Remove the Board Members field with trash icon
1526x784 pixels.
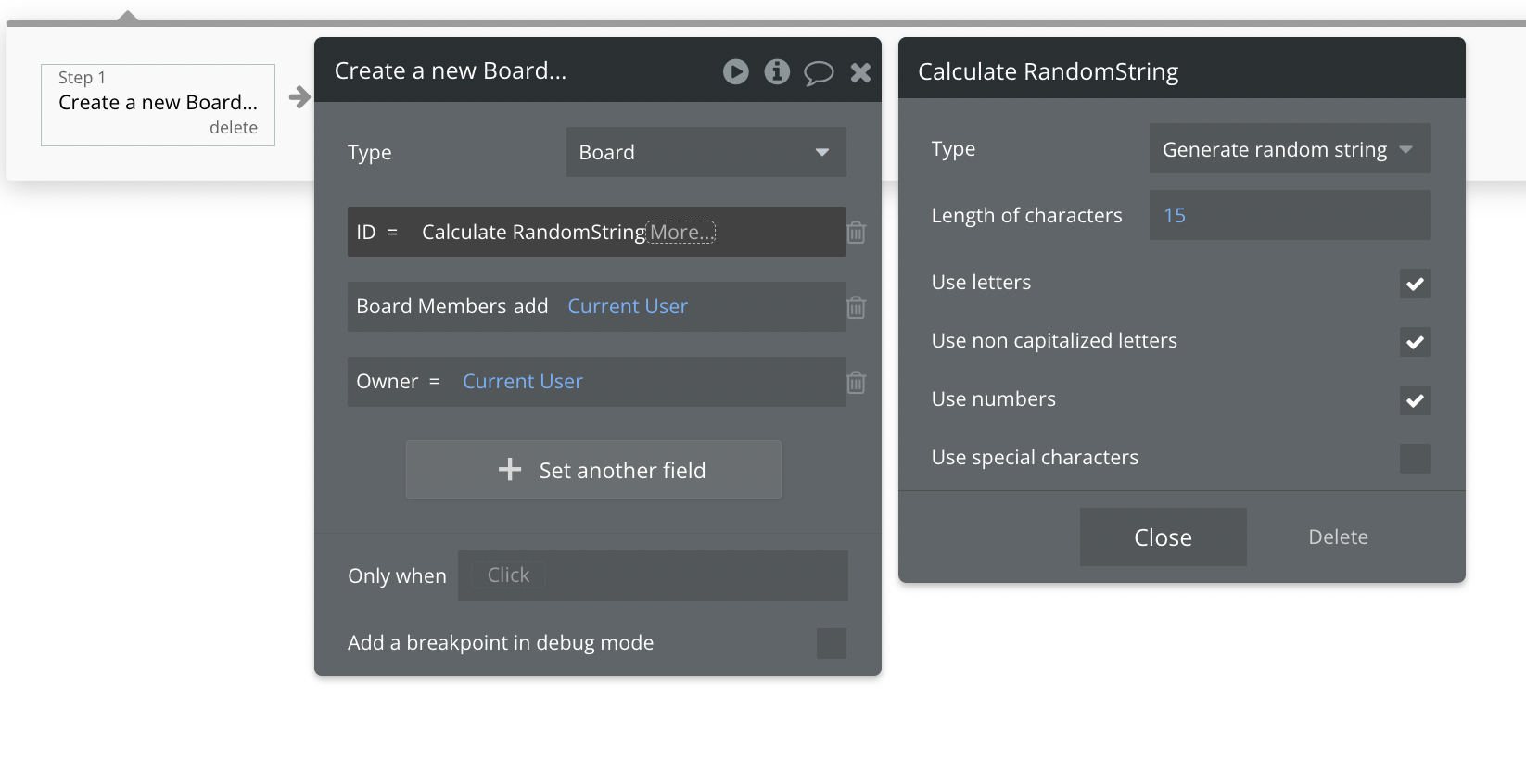click(x=856, y=308)
